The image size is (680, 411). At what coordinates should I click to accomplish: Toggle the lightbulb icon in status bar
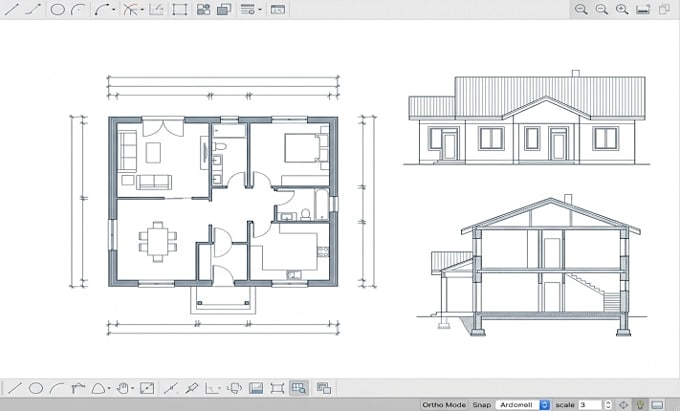[640, 405]
